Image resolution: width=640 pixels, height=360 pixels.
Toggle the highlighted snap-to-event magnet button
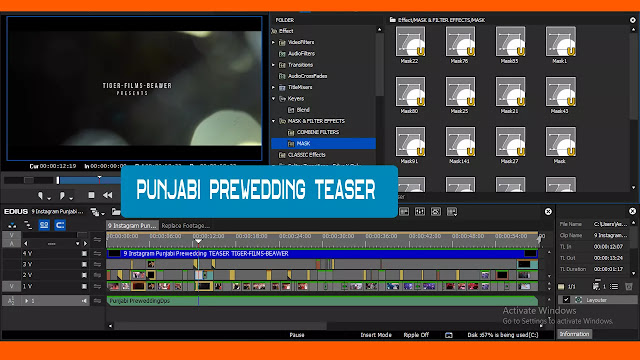pyautogui.click(x=60, y=225)
